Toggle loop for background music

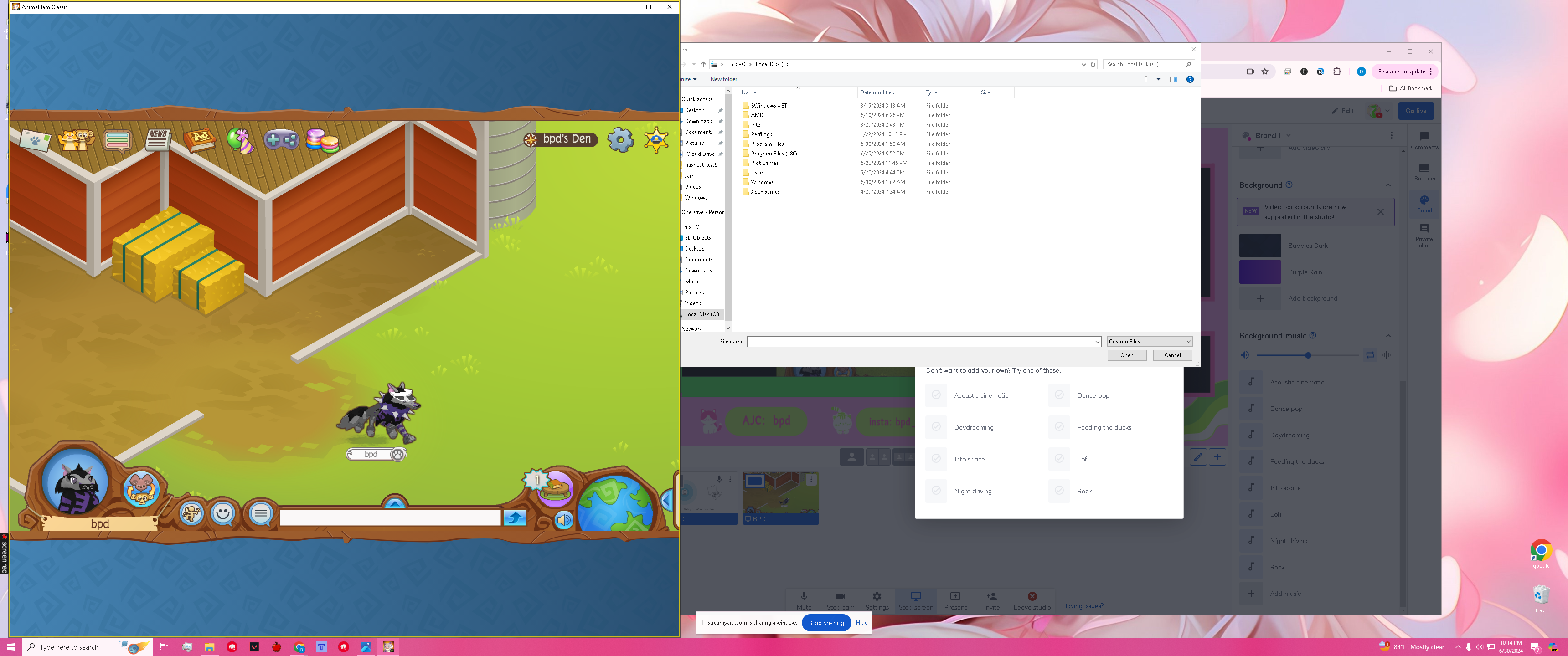[x=1370, y=355]
